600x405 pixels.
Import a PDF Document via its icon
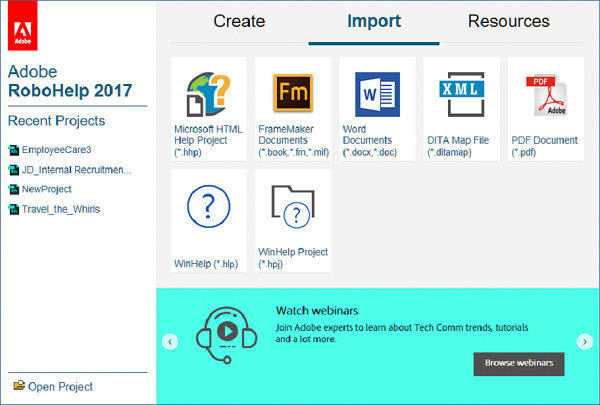(x=545, y=97)
